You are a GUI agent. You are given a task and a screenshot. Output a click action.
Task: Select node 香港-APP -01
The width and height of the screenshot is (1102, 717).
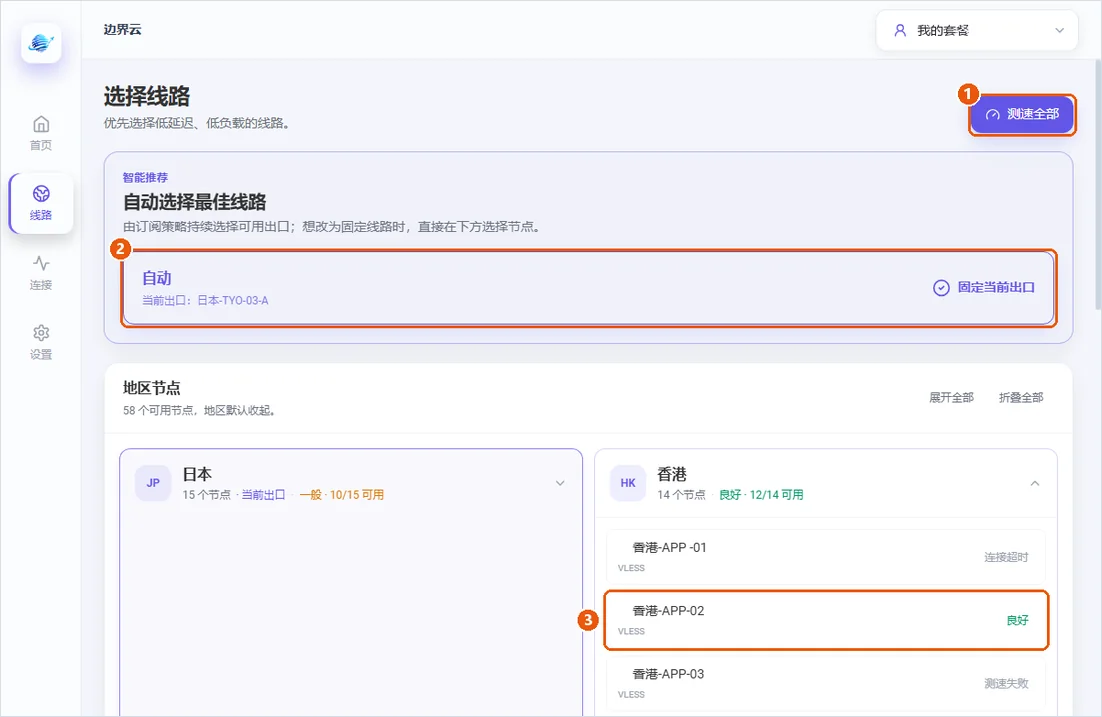825,557
